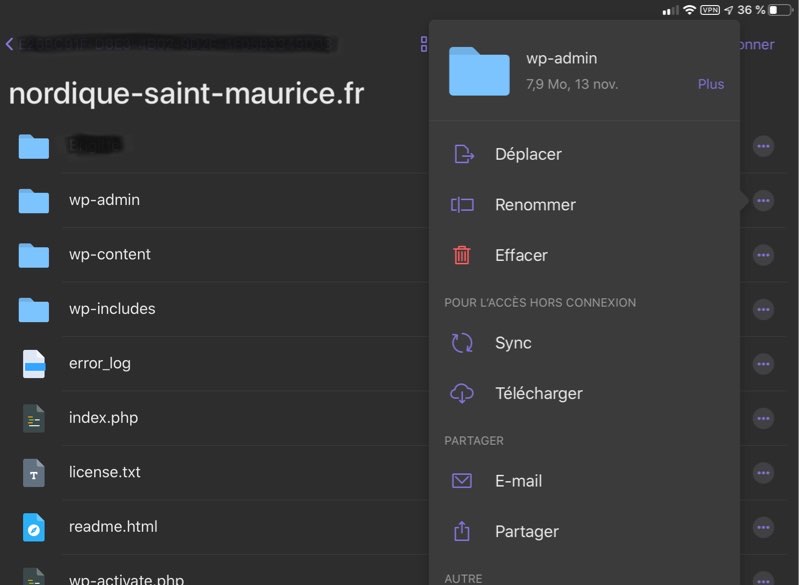Screen dimensions: 799x585
Task: Open the readme.html file
Action: (x=113, y=527)
